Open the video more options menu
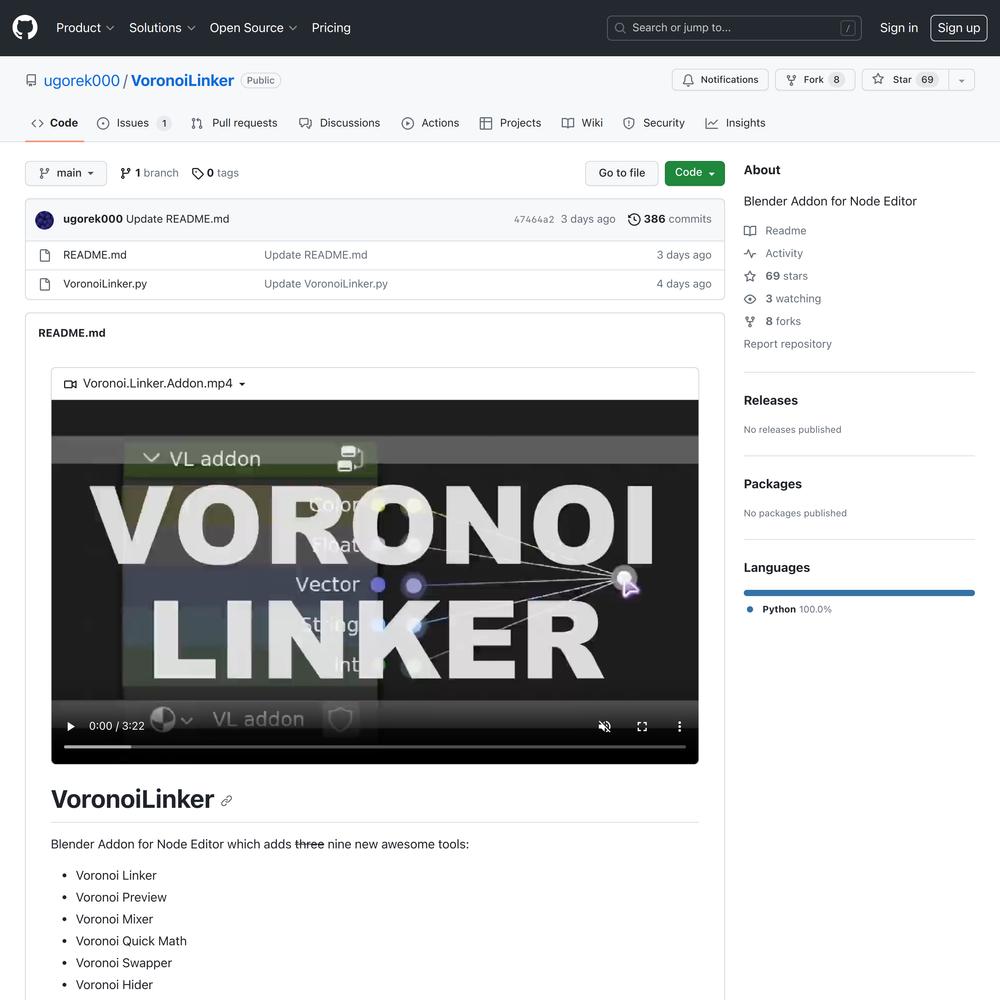1000x1000 pixels. pyautogui.click(x=679, y=726)
